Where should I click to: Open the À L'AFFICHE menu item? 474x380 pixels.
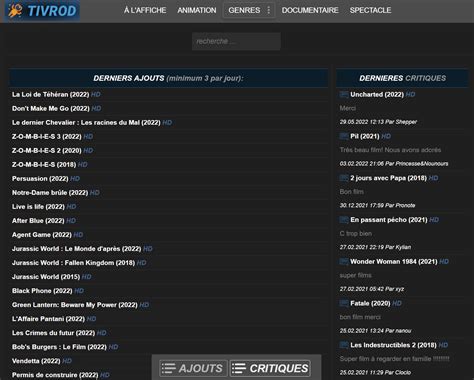(145, 10)
